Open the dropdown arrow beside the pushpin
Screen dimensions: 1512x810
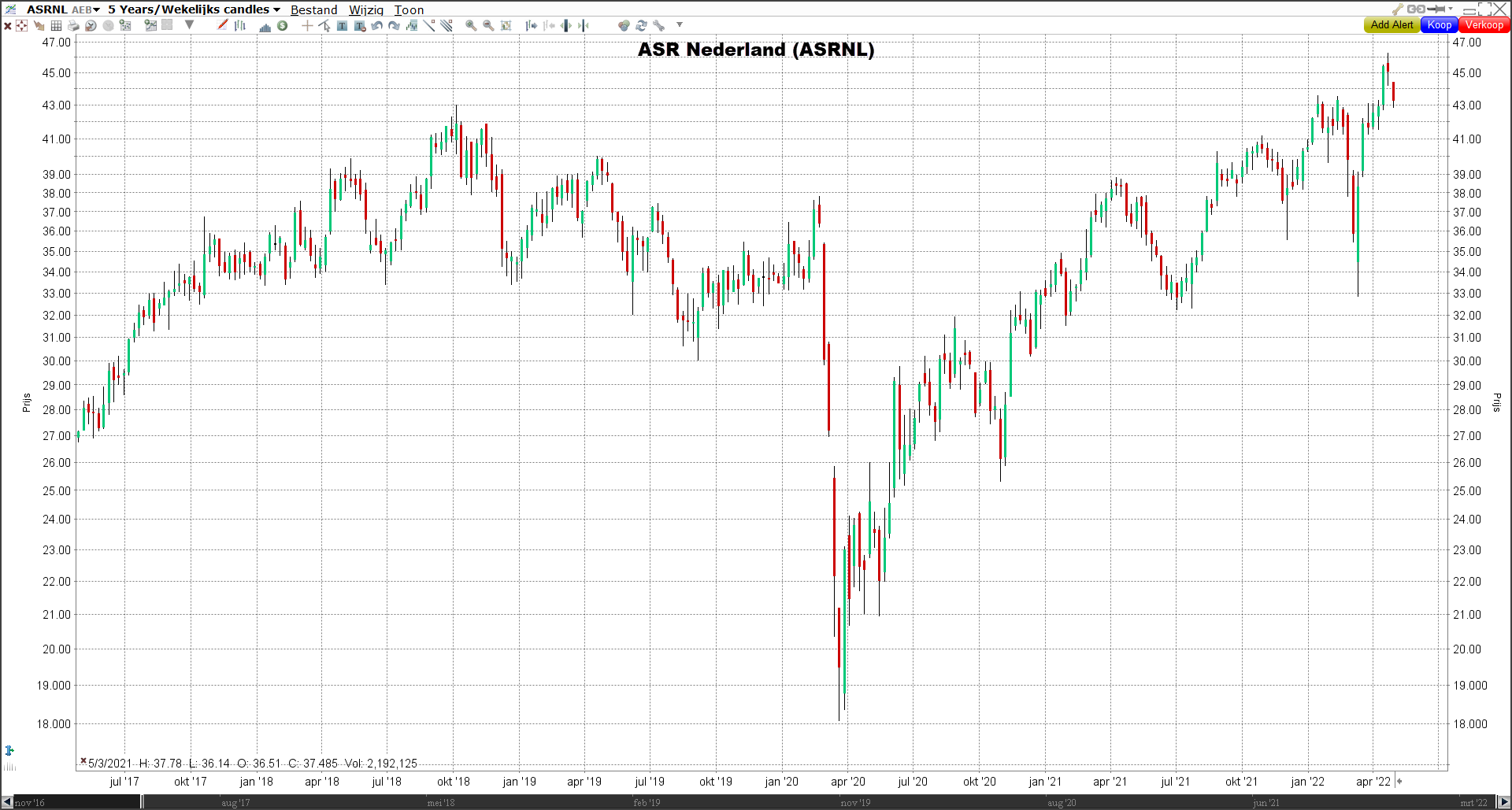point(1451,9)
